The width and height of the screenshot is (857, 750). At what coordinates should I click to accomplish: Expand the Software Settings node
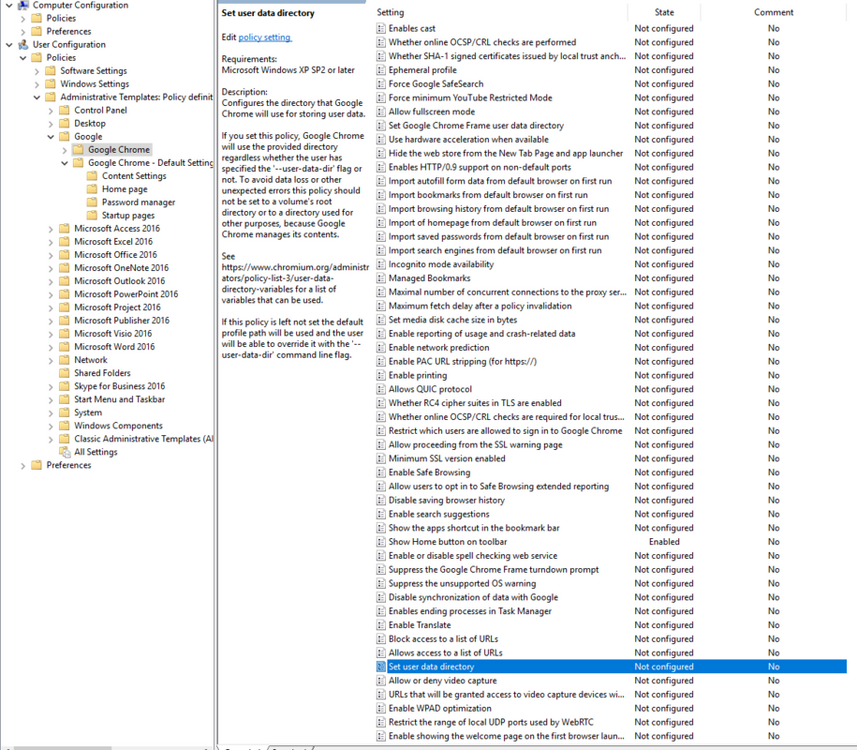(37, 71)
